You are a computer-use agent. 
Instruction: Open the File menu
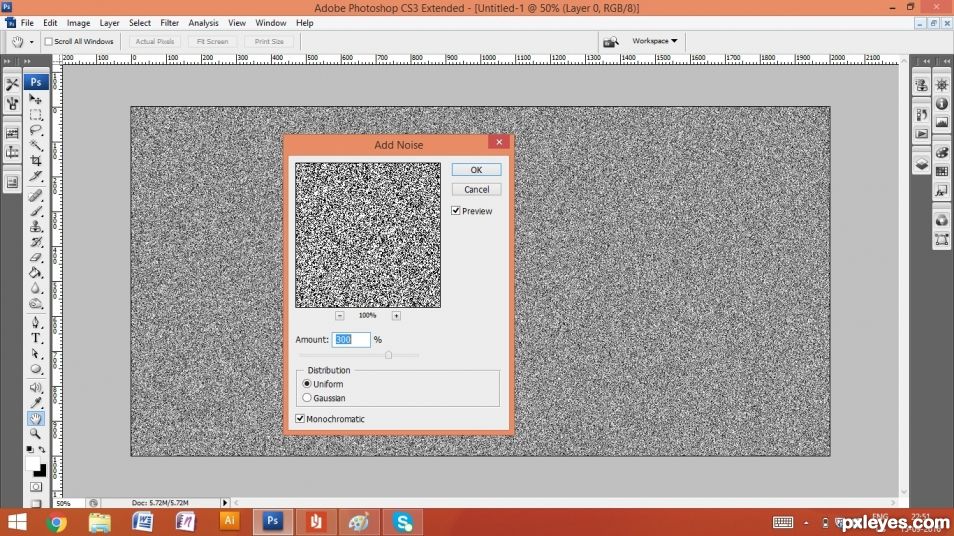click(x=27, y=23)
